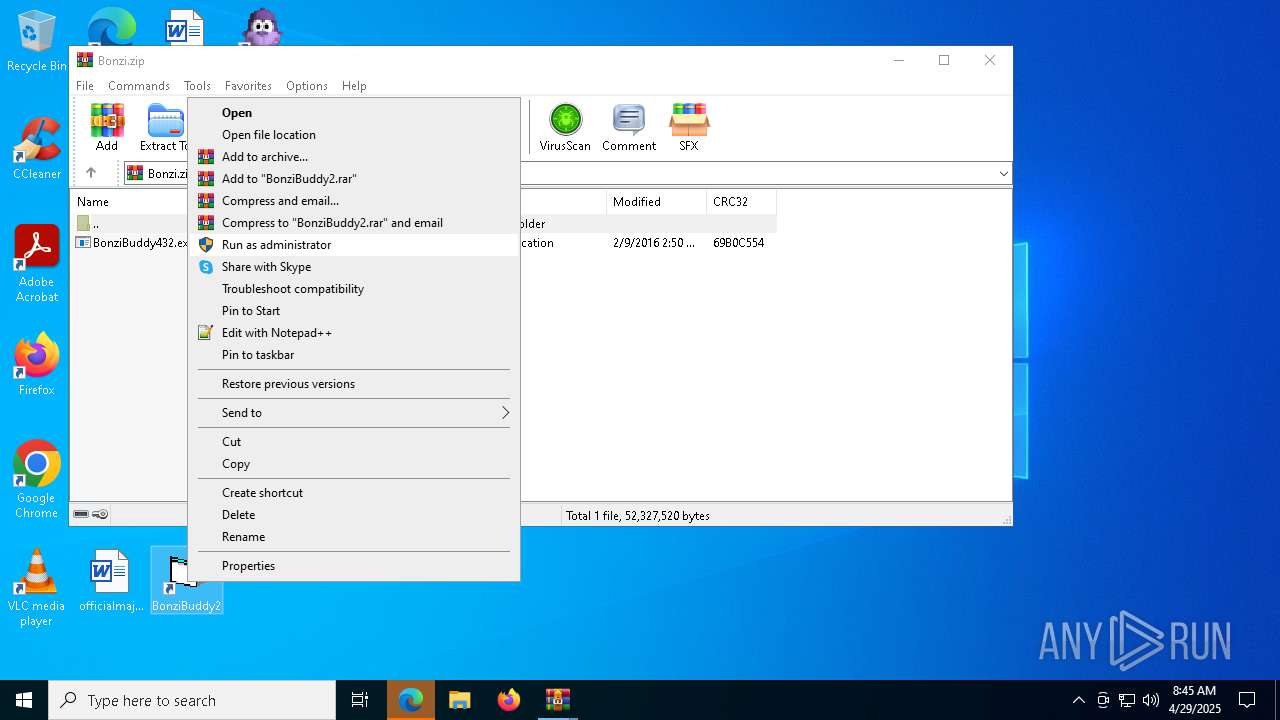Select Troubleshoot compatibility
1280x720 pixels.
pos(354,289)
